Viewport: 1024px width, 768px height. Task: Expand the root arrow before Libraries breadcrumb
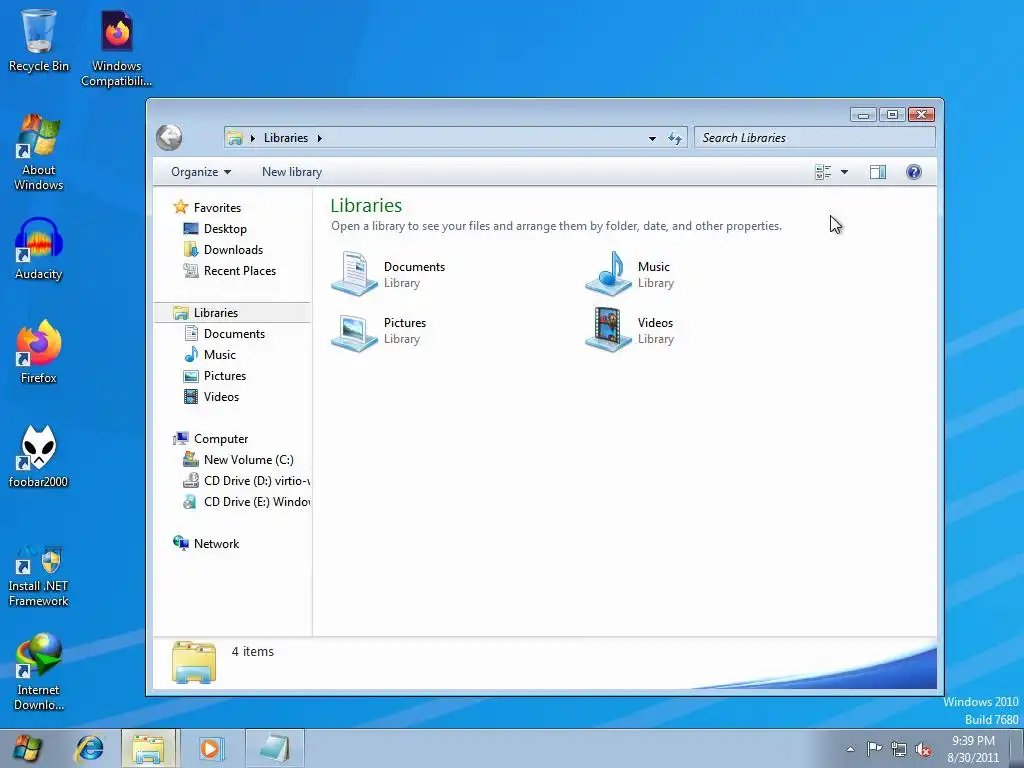(x=253, y=138)
